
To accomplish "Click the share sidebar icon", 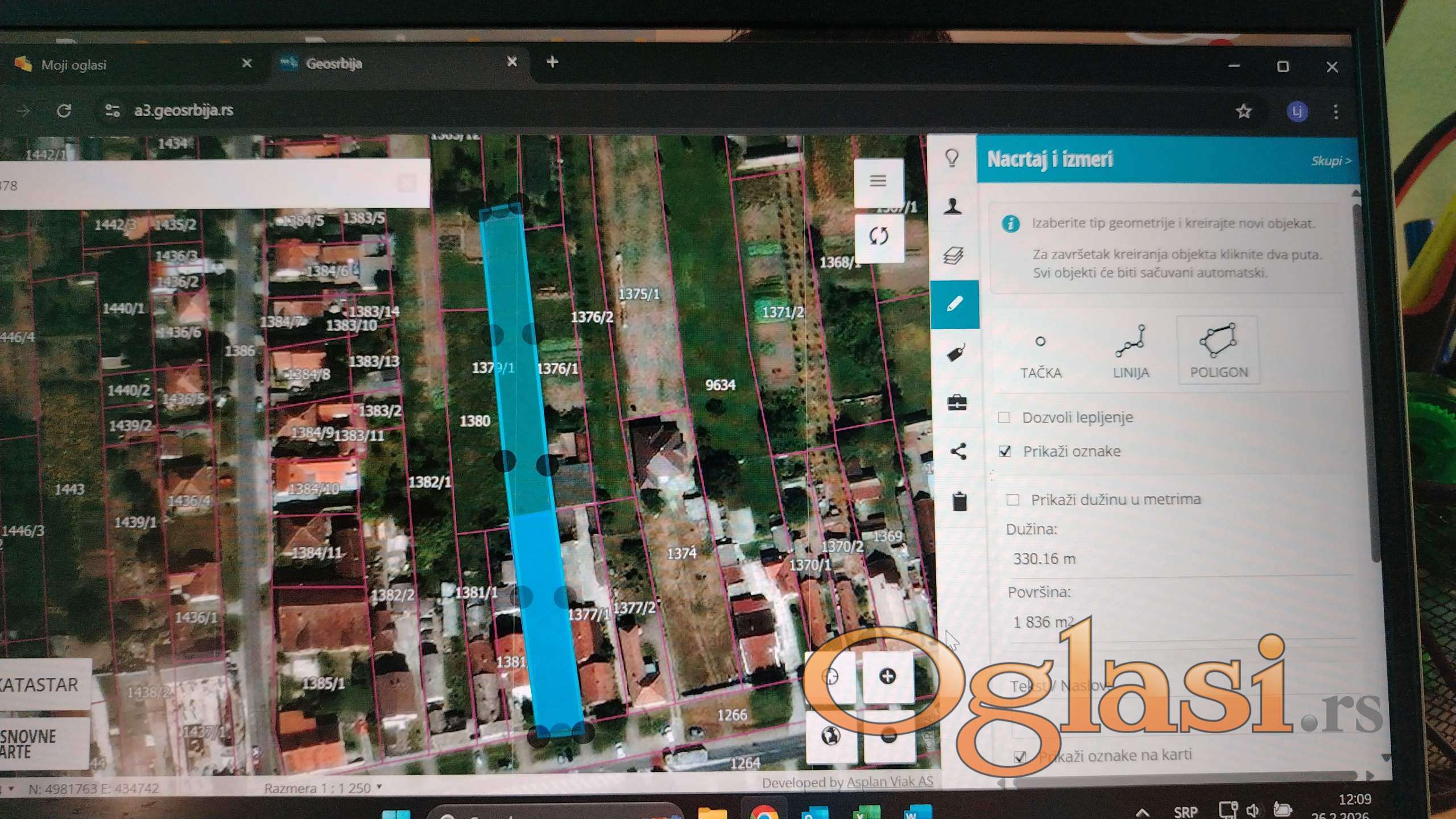I will pyautogui.click(x=958, y=452).
